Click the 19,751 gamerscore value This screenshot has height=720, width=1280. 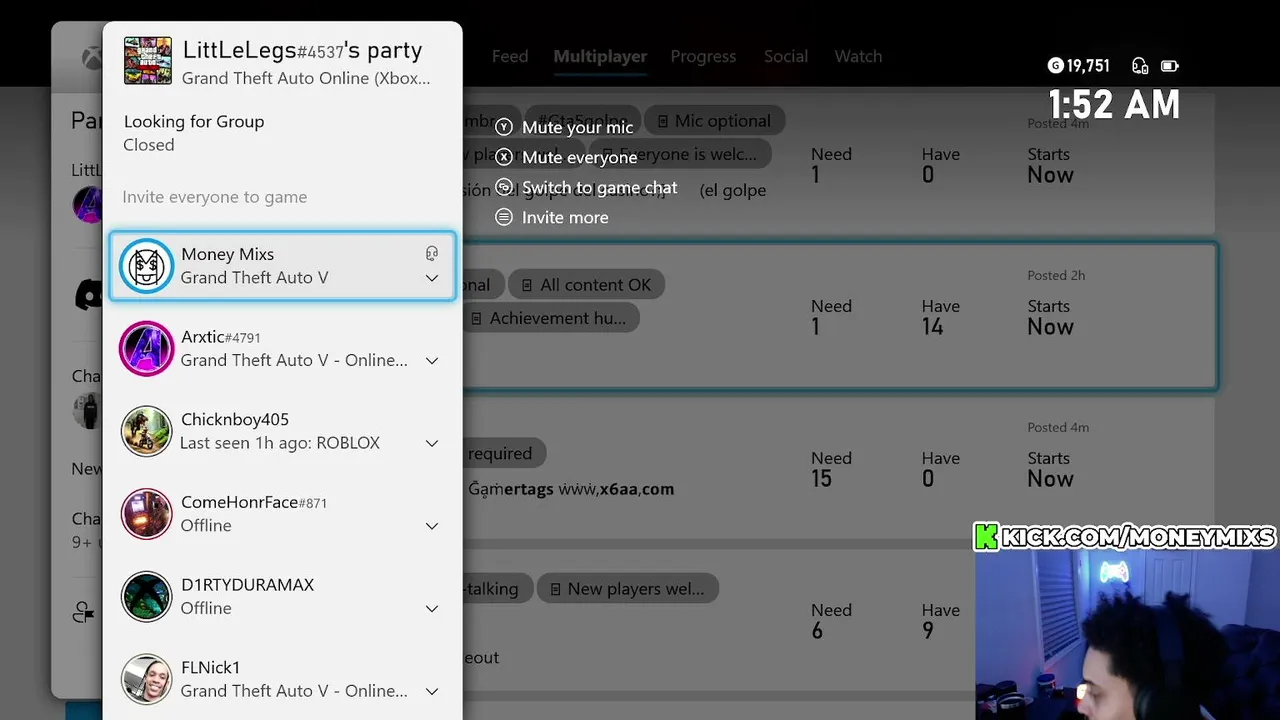[1088, 66]
